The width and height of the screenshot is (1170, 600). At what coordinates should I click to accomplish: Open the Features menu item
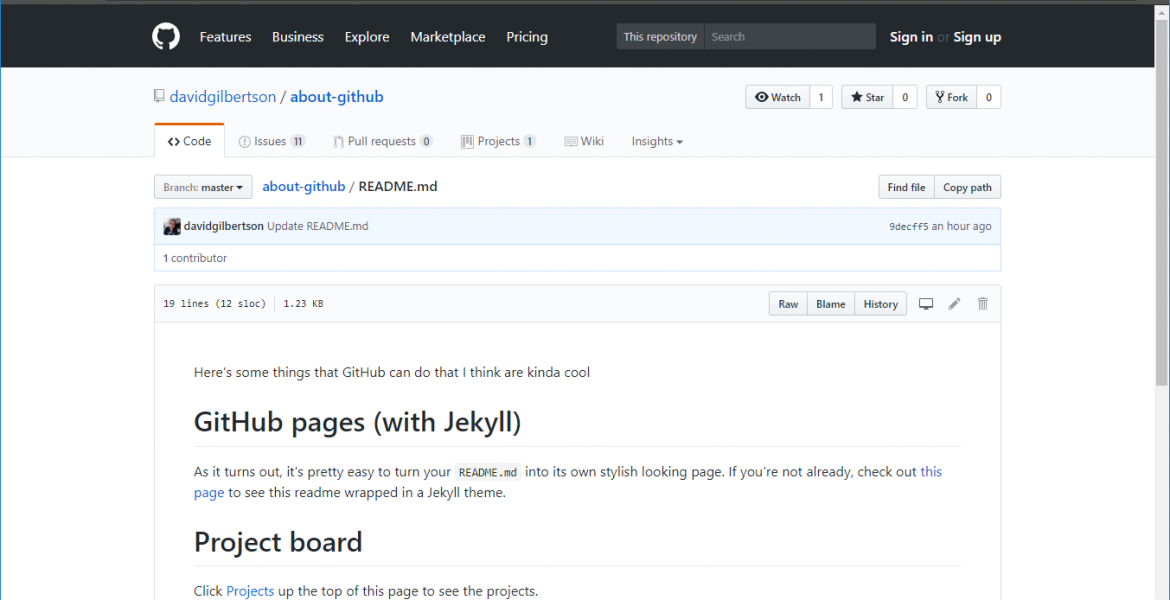coord(225,37)
